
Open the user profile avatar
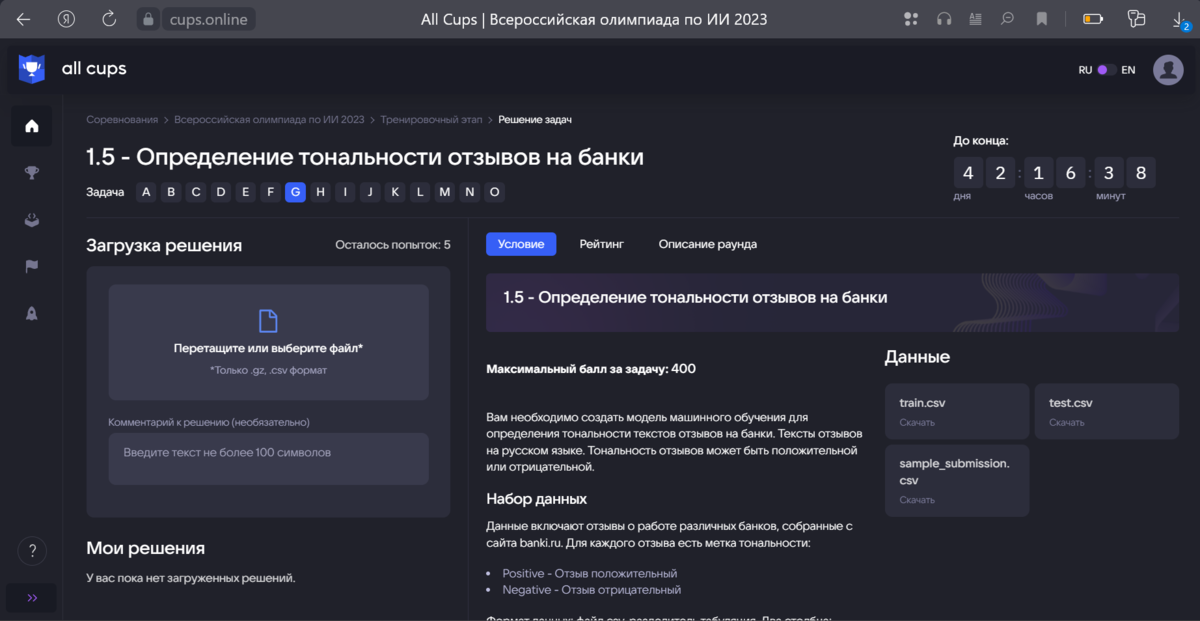click(x=1168, y=70)
